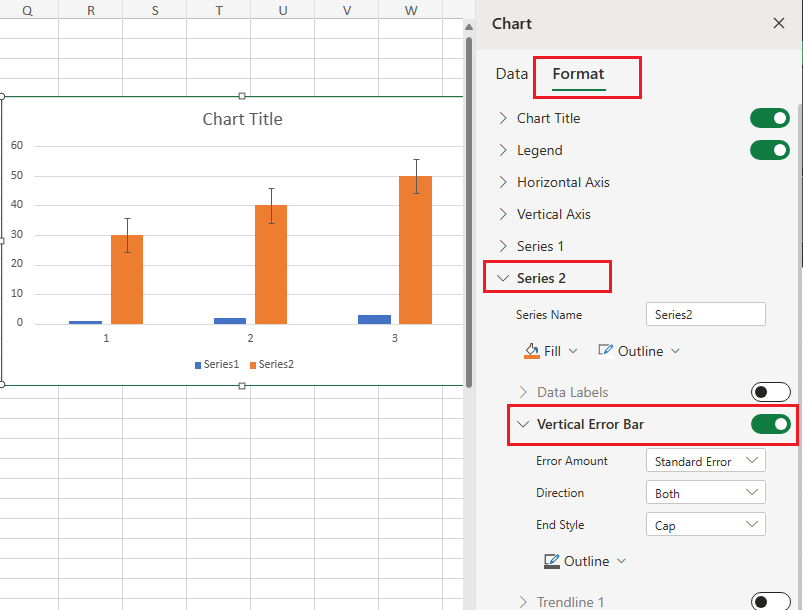Click the worksheet vertical scrollbar

[x=469, y=210]
